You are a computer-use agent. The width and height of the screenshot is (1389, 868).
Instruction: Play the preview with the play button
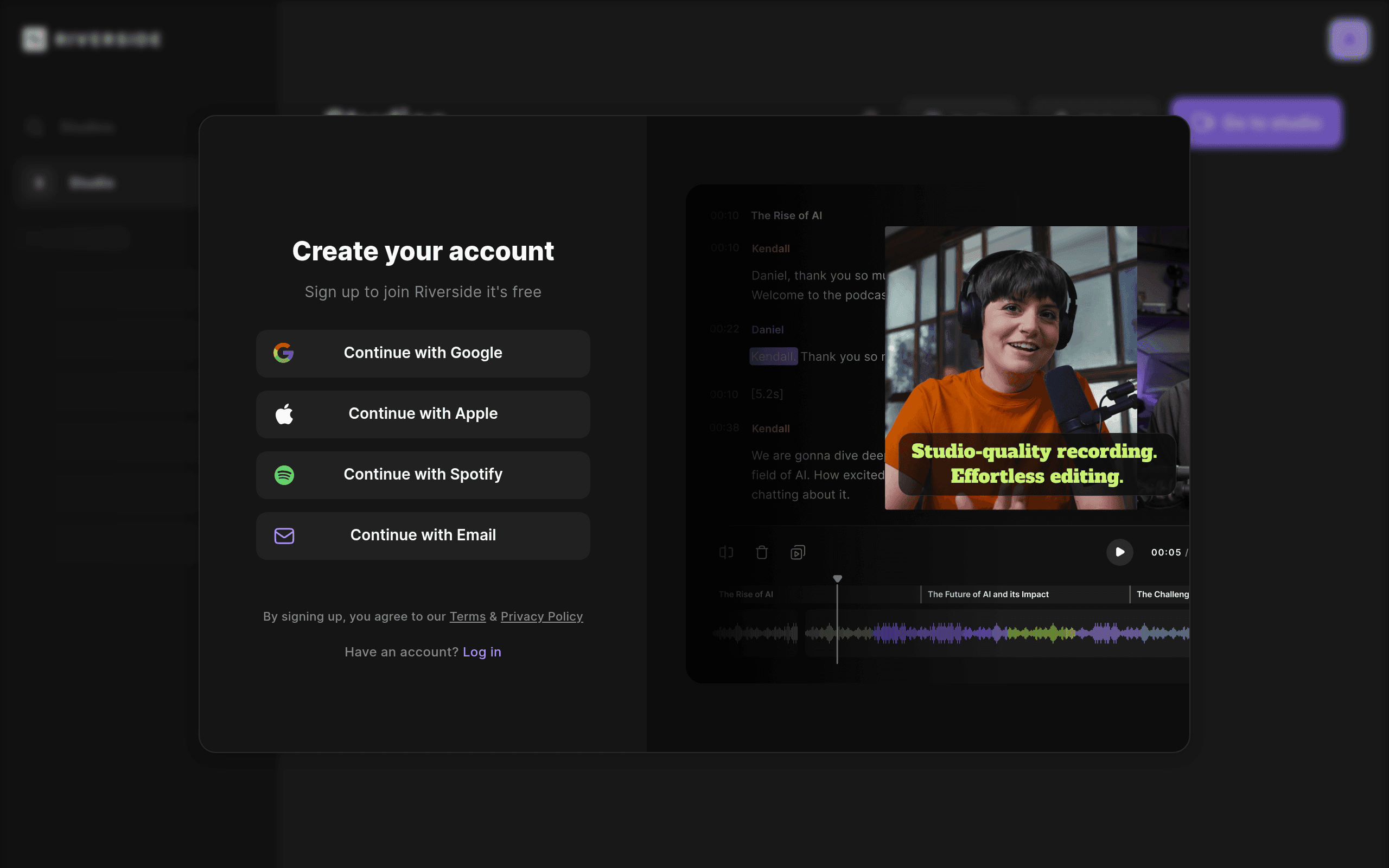click(x=1119, y=552)
